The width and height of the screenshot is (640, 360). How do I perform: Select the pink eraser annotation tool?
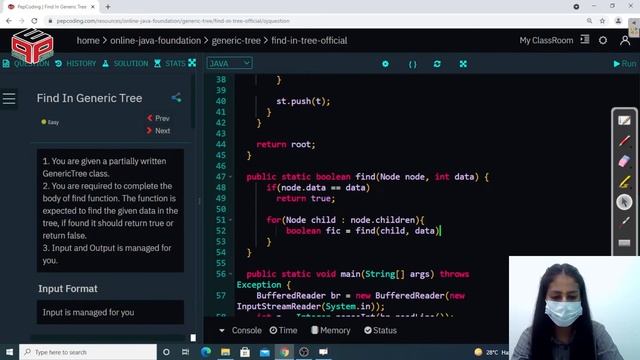coord(624,161)
